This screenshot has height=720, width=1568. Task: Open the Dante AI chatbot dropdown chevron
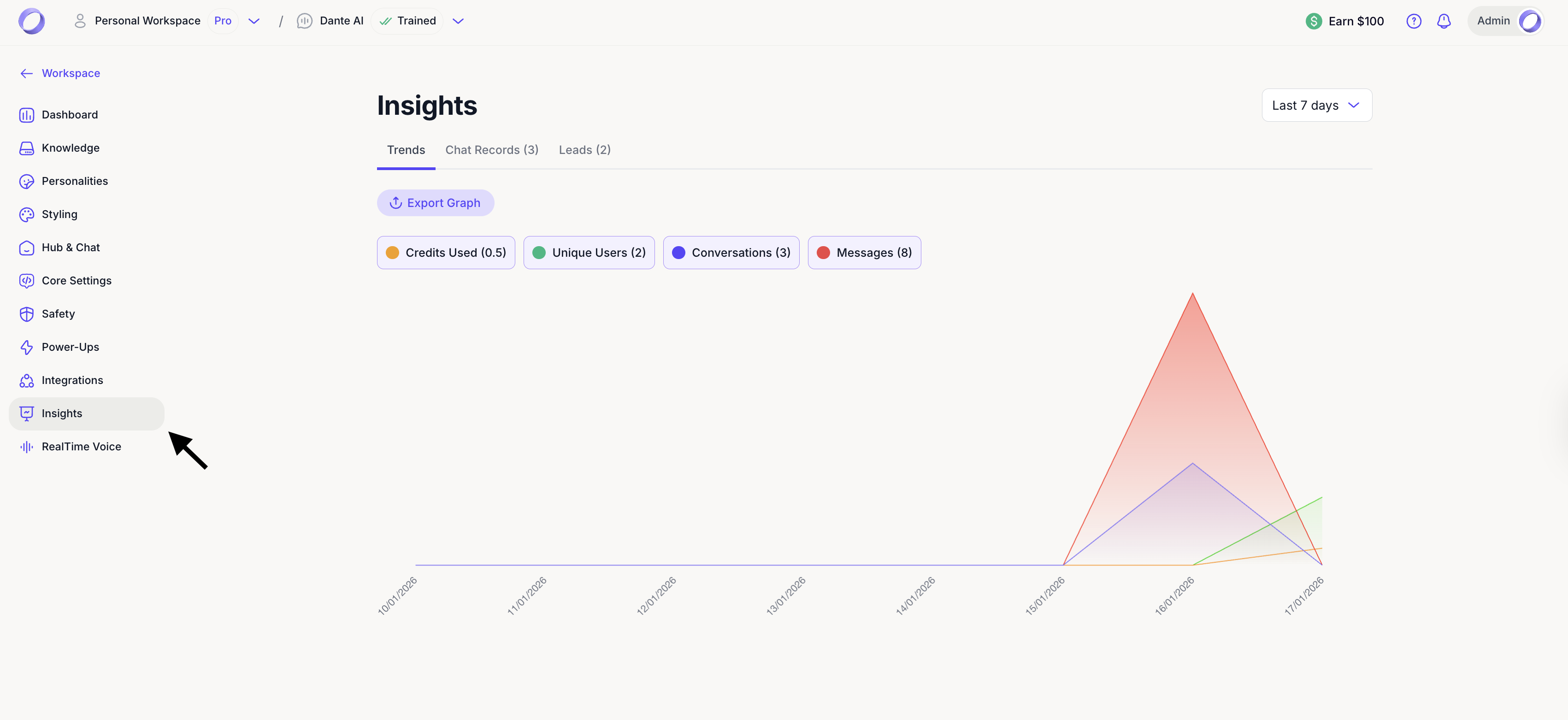458,21
